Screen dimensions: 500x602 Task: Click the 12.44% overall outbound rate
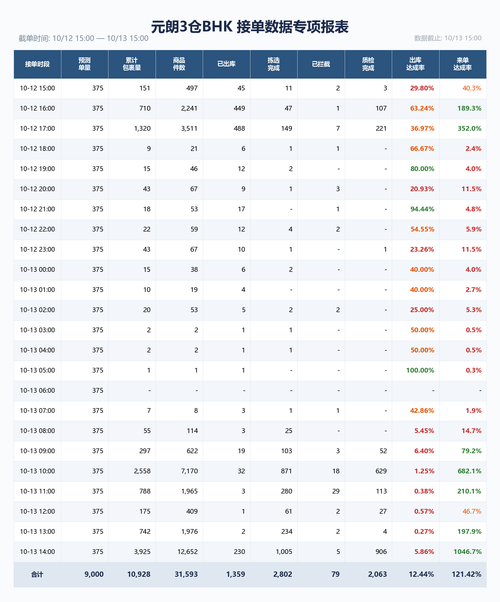[x=421, y=574]
